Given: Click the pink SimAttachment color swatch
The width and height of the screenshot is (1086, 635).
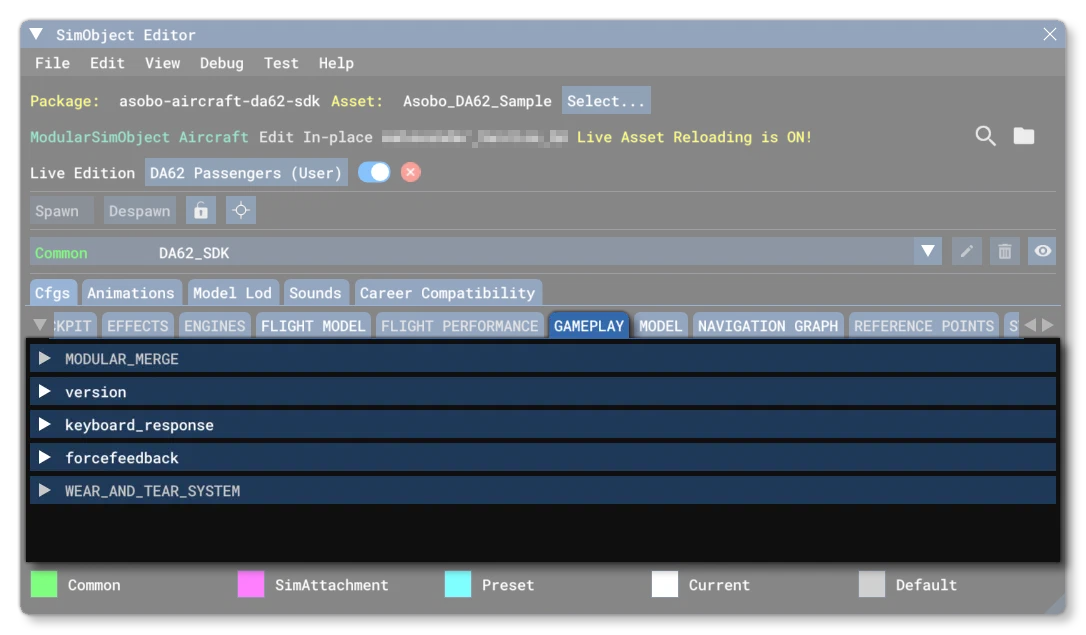Looking at the screenshot, I should pos(251,584).
